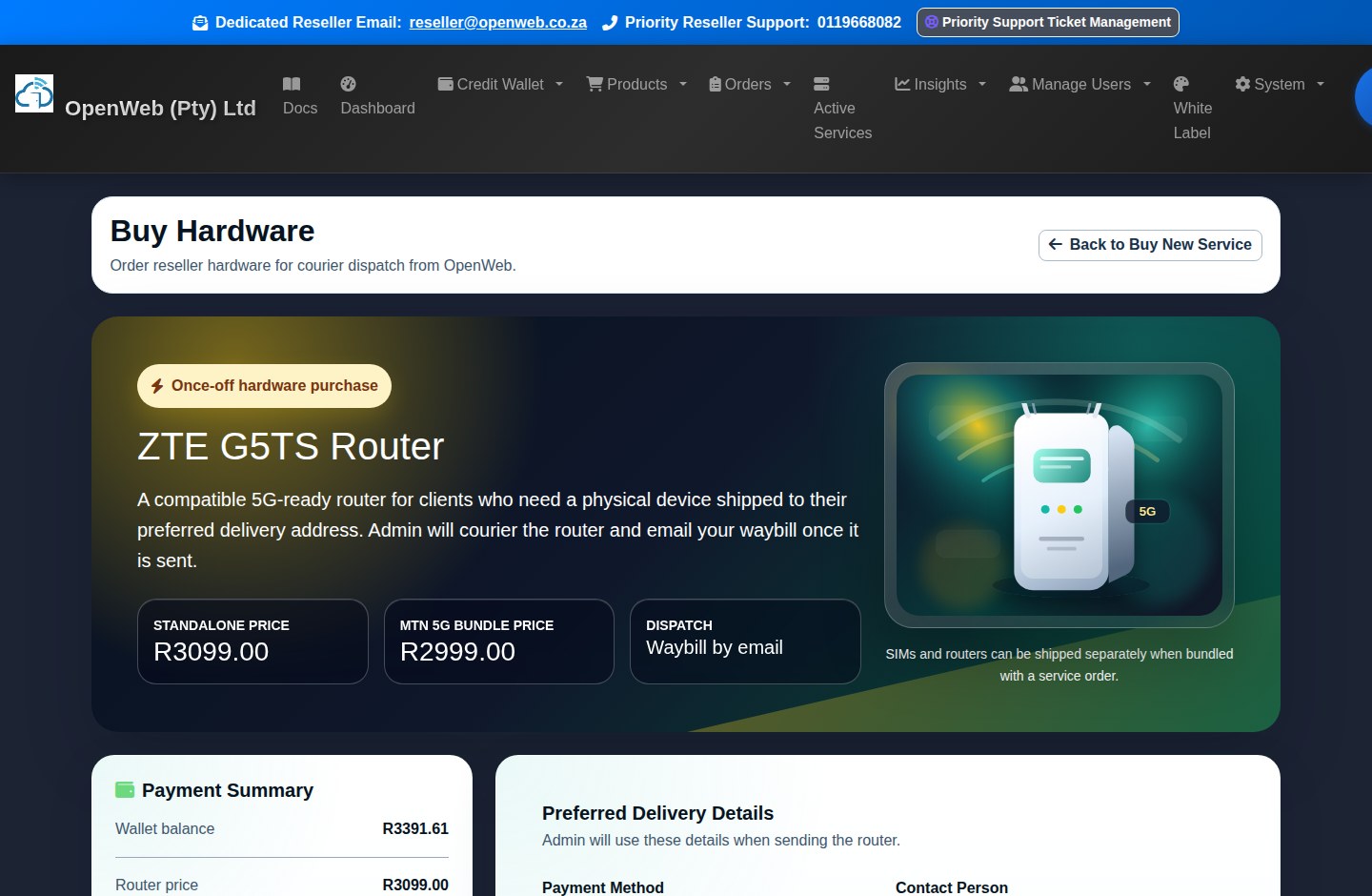
Task: Click the Credit Wallet icon
Action: [x=445, y=84]
